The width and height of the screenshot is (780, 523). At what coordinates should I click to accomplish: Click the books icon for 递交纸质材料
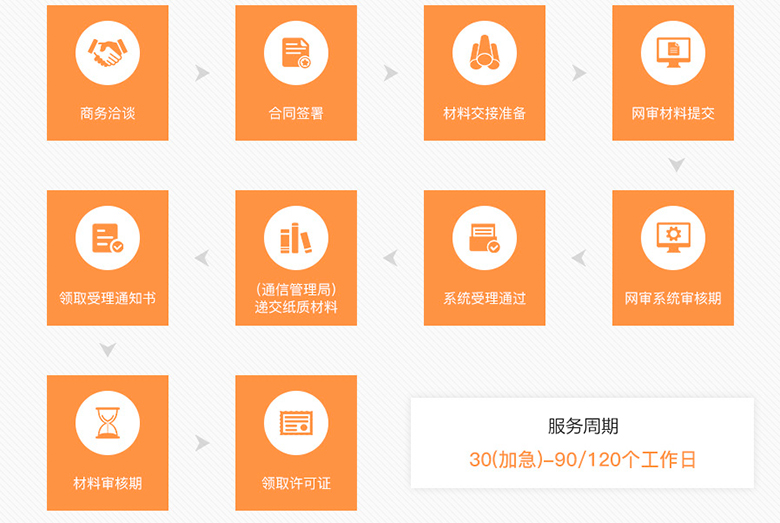[296, 237]
